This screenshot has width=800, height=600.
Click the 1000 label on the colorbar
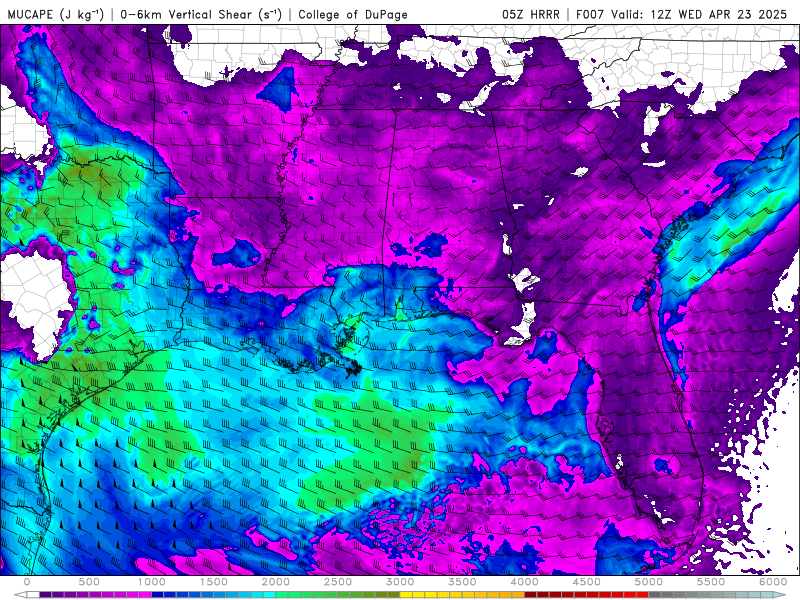(x=152, y=582)
